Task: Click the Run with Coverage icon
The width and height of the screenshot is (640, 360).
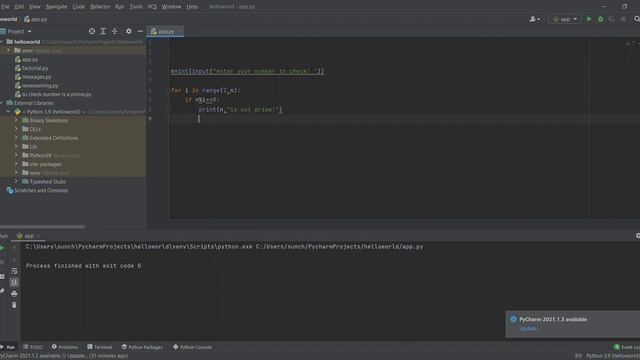Action: point(611,19)
